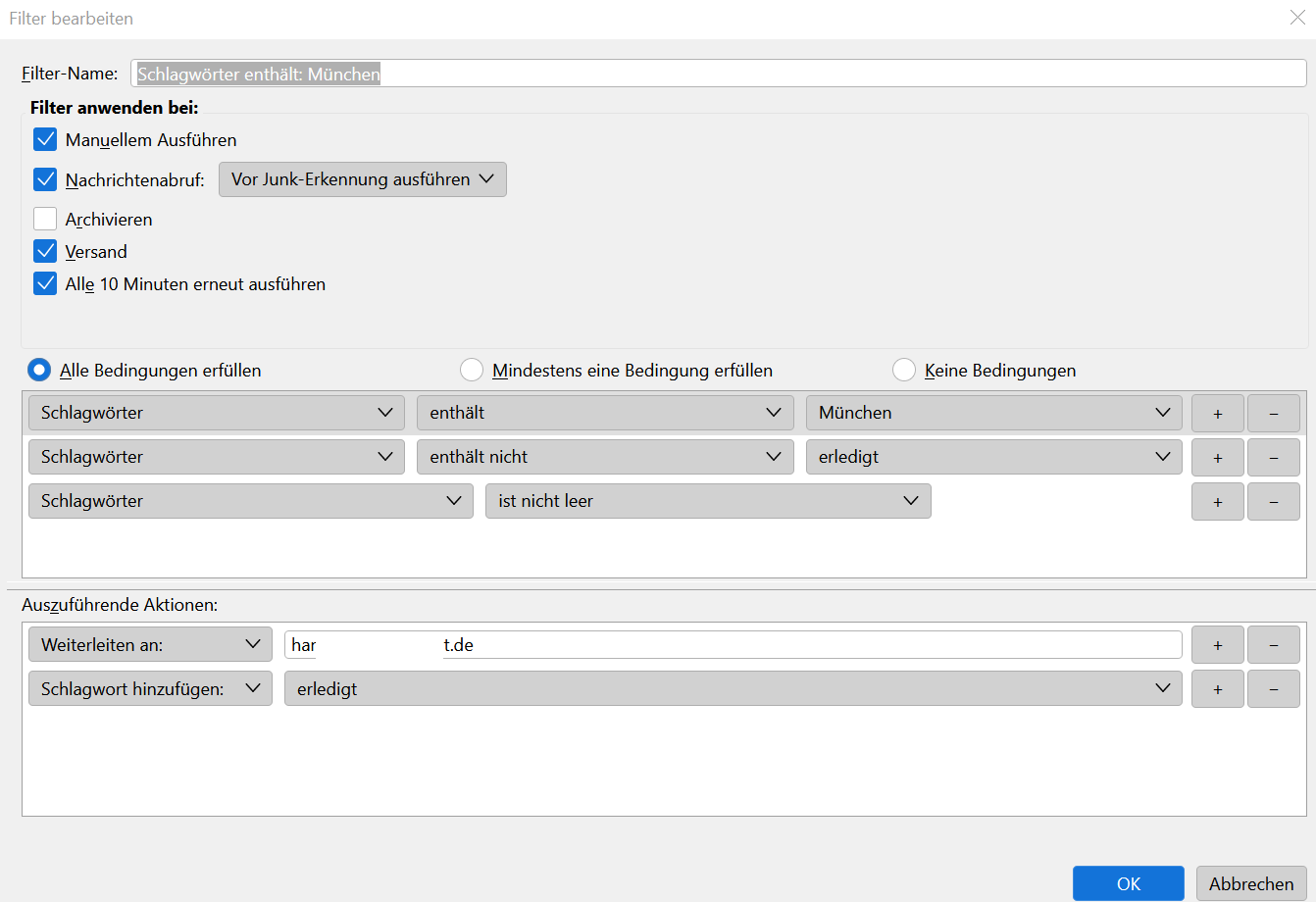
Task: Click the Filter-Name text field
Action: [x=718, y=74]
